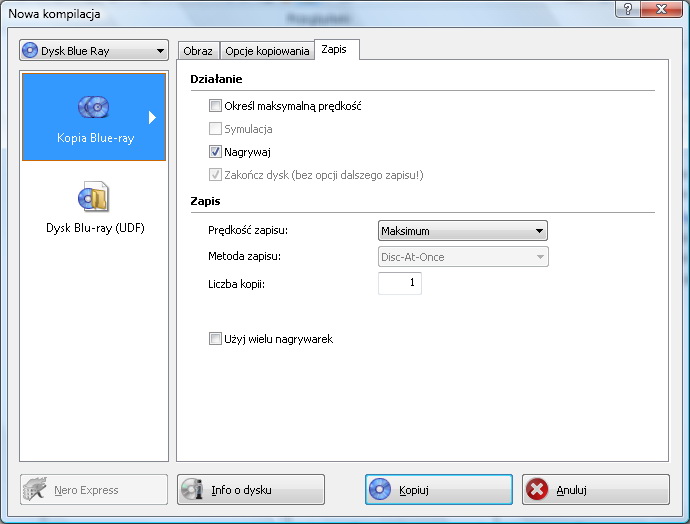Click the Prędkość zapisu label
The image size is (690, 524).
coord(248,230)
